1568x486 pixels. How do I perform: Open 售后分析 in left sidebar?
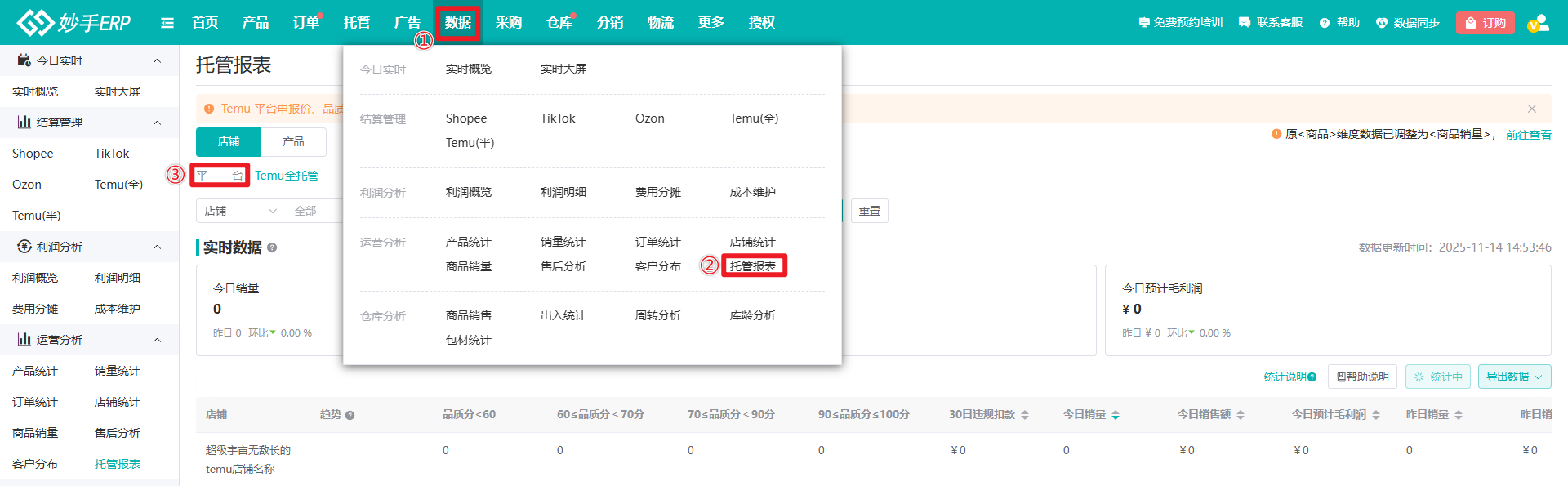(118, 433)
